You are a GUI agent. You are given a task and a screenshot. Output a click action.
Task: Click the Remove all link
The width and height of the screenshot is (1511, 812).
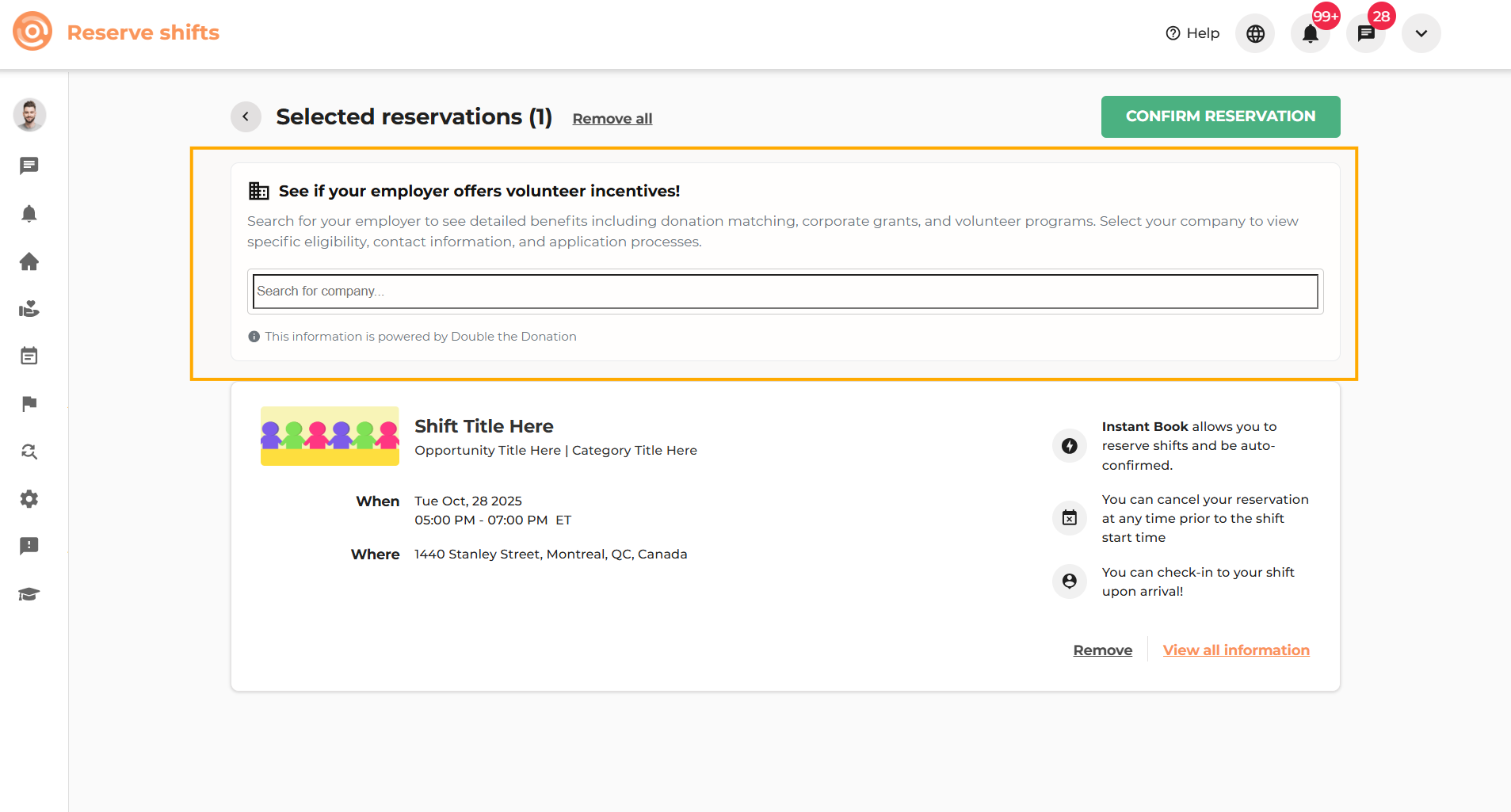(612, 119)
